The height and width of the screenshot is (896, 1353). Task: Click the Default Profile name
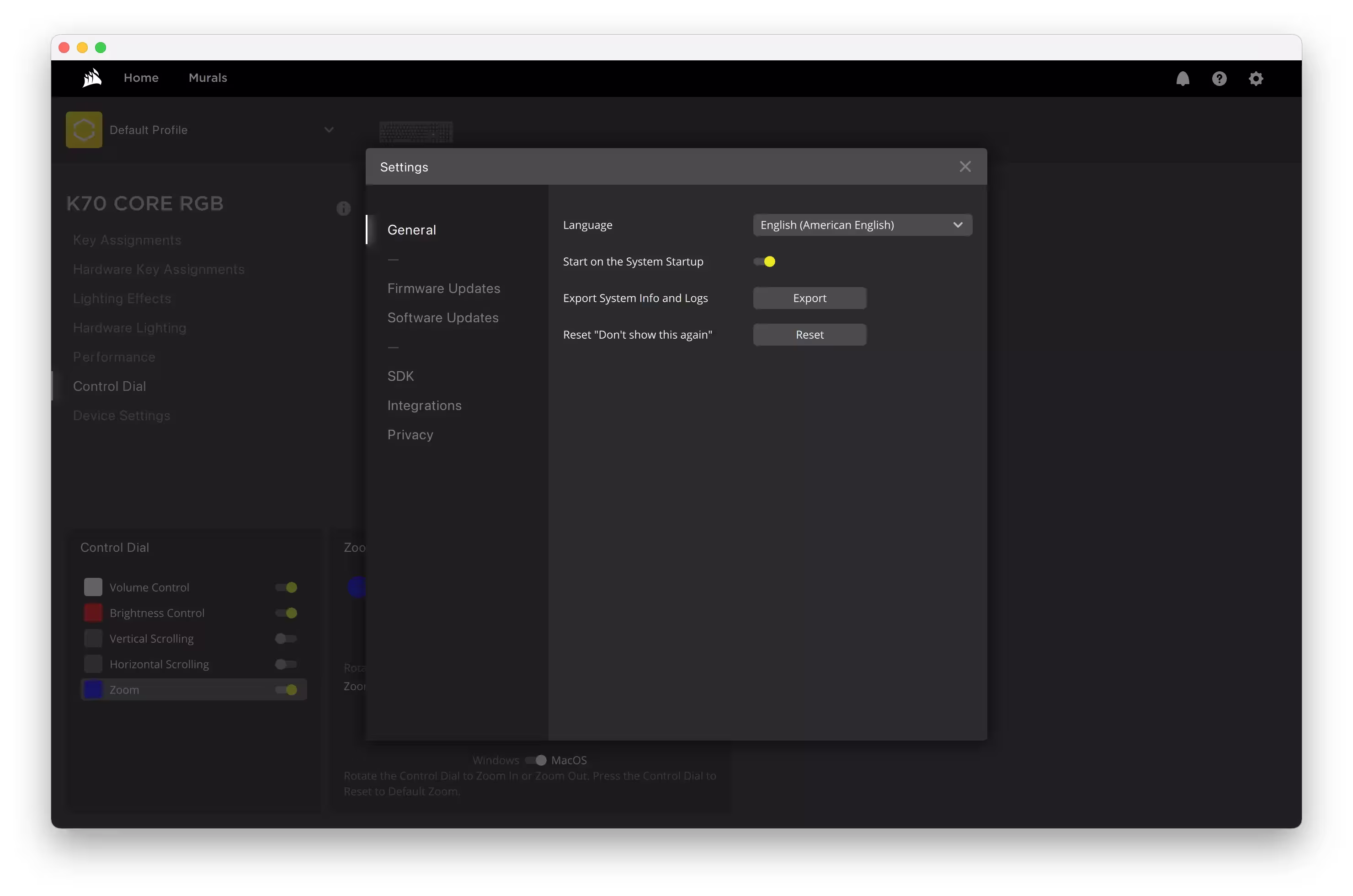pos(149,130)
